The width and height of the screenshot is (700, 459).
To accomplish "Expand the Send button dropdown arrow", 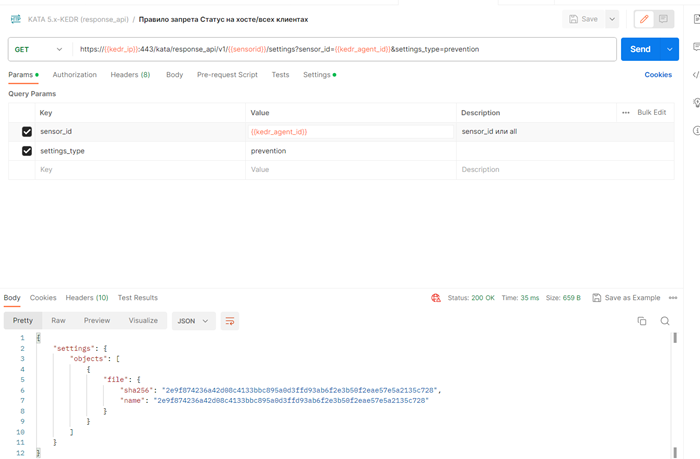I will coord(669,49).
